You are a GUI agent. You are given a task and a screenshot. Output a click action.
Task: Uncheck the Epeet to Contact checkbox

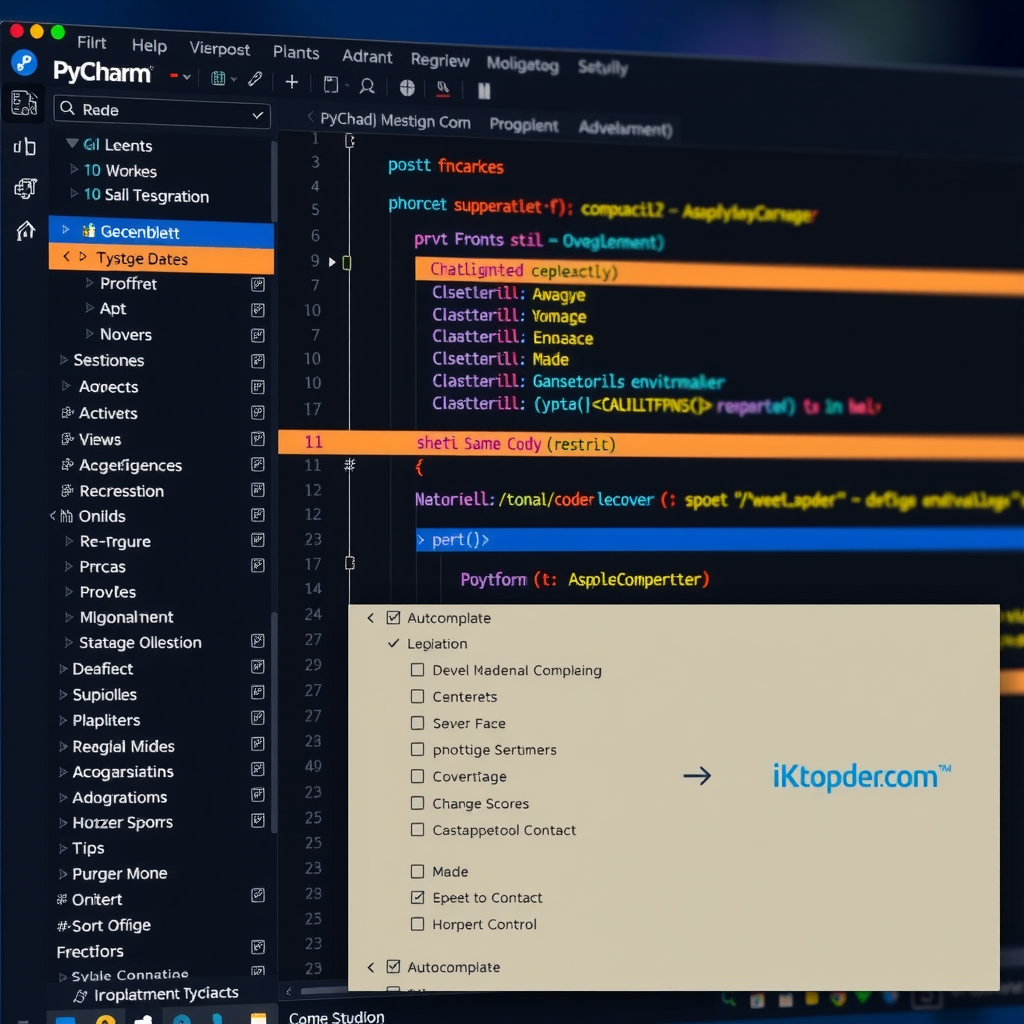[x=417, y=897]
